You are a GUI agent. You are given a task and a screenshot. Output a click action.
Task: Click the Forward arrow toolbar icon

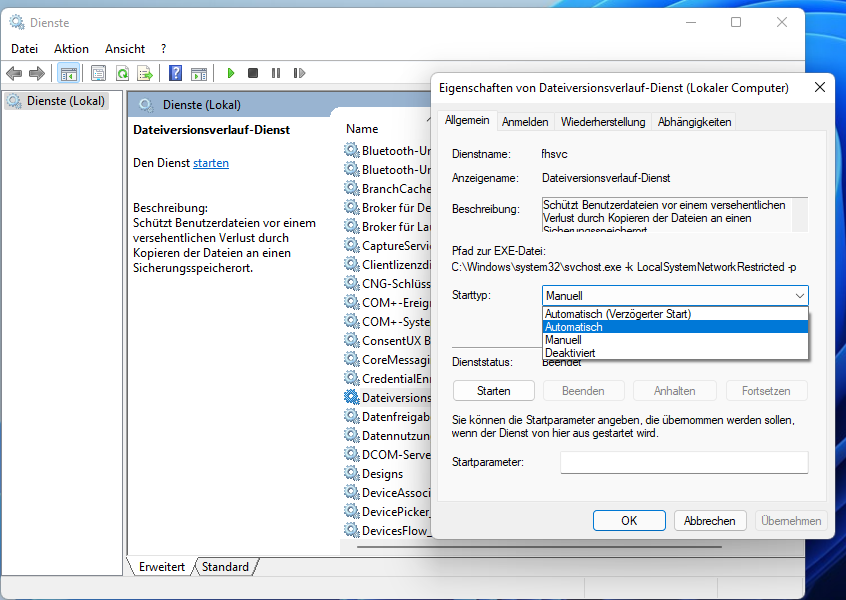(x=37, y=73)
